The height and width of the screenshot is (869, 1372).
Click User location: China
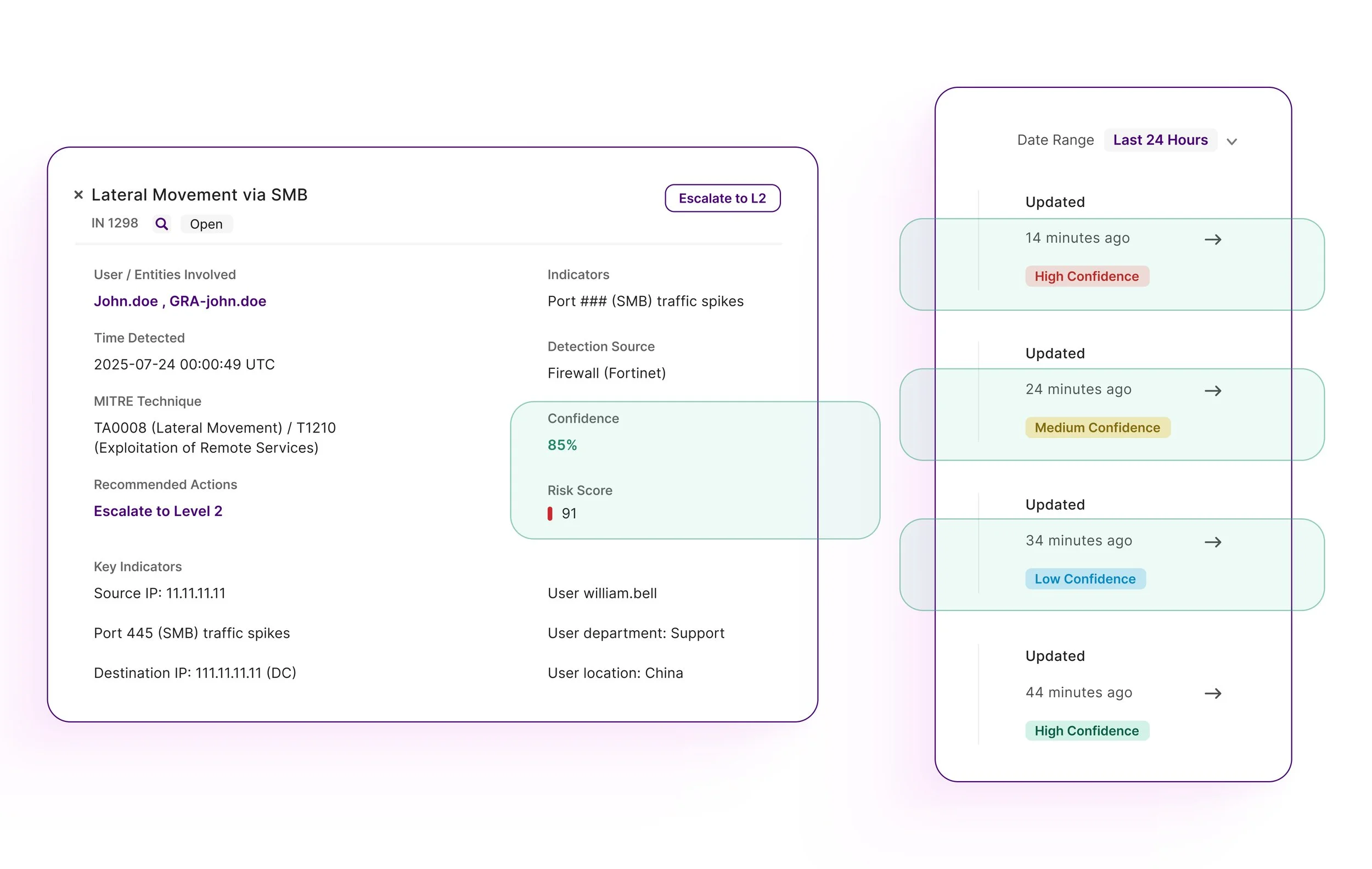click(x=615, y=673)
